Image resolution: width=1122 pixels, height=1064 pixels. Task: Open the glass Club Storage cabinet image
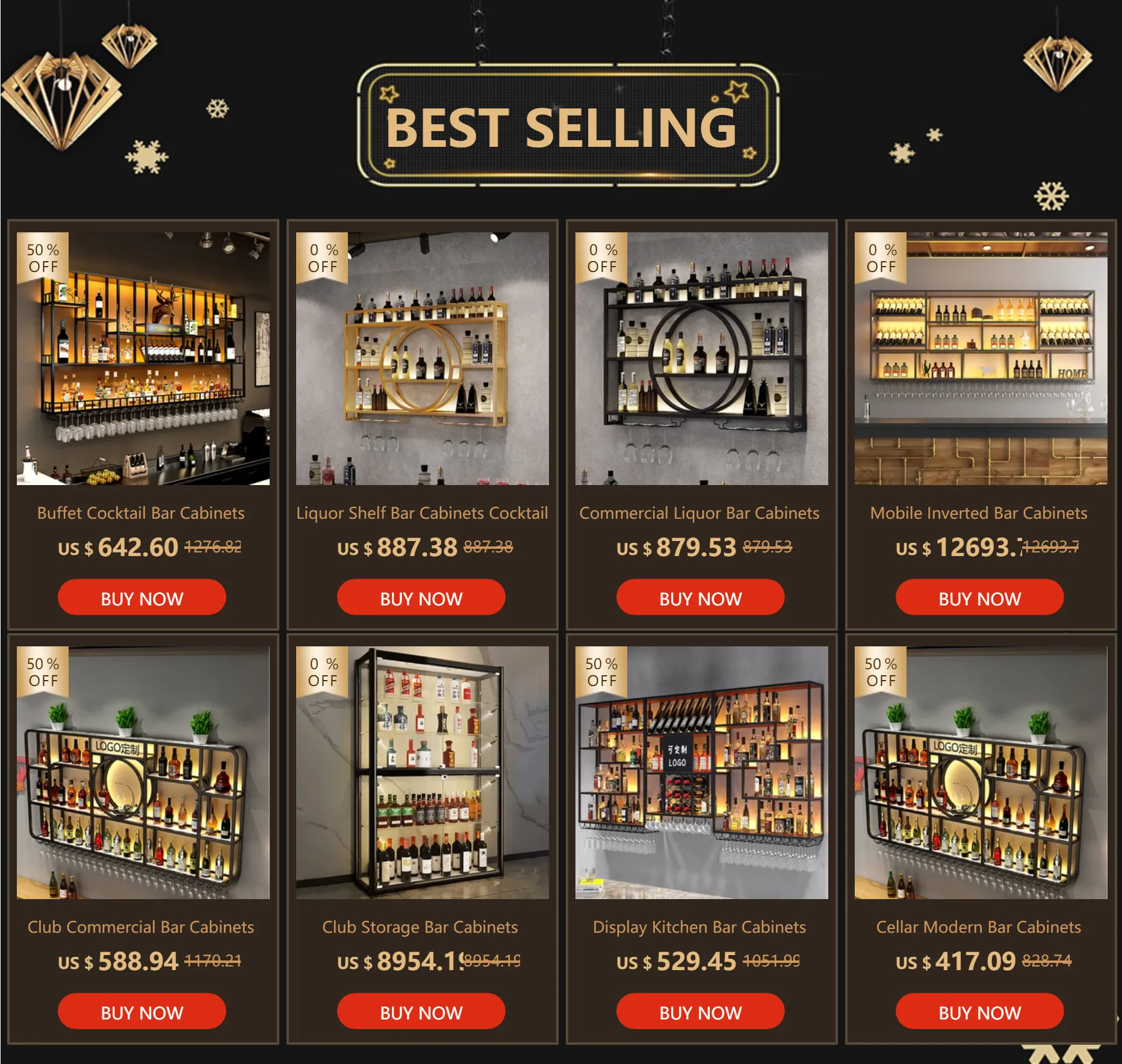coord(423,773)
